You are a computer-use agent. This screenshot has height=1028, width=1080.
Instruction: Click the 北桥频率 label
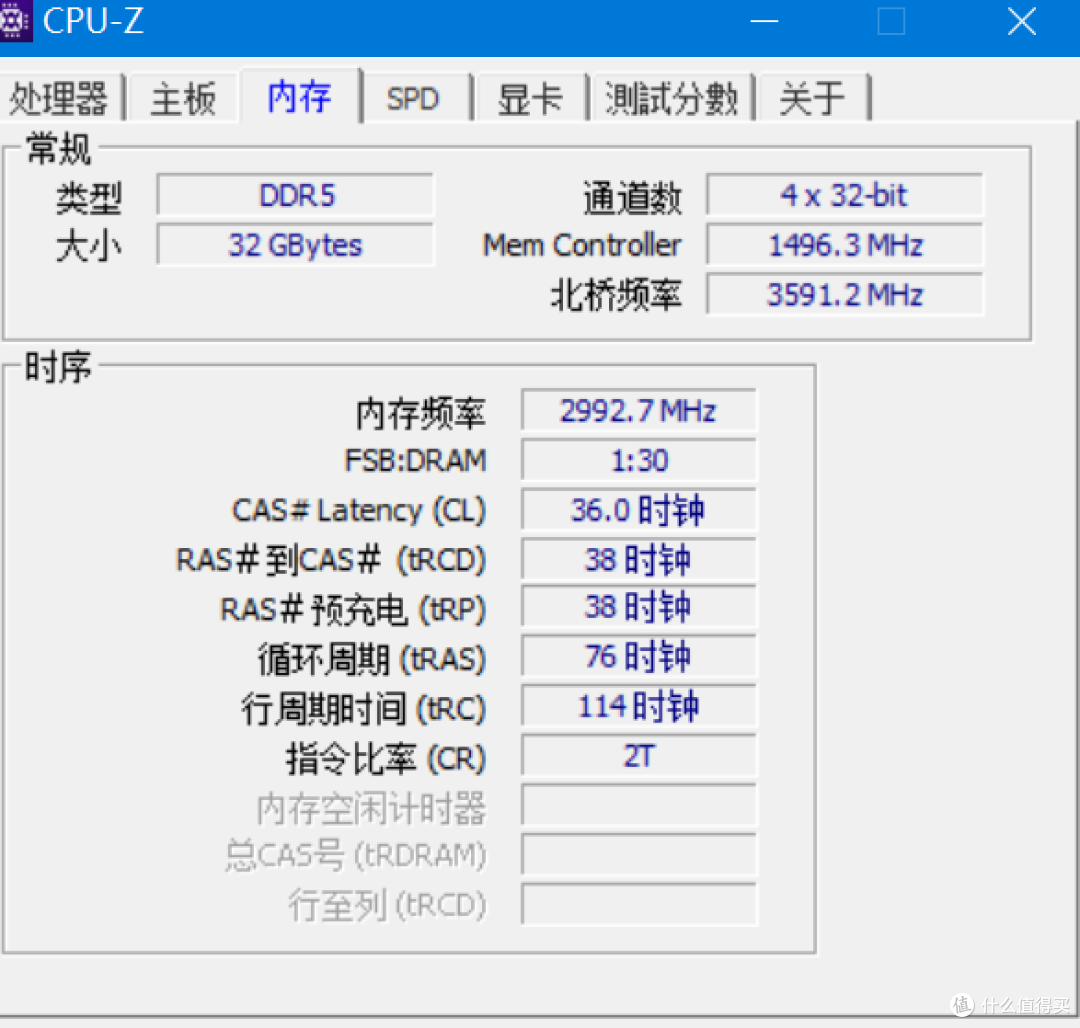[616, 295]
